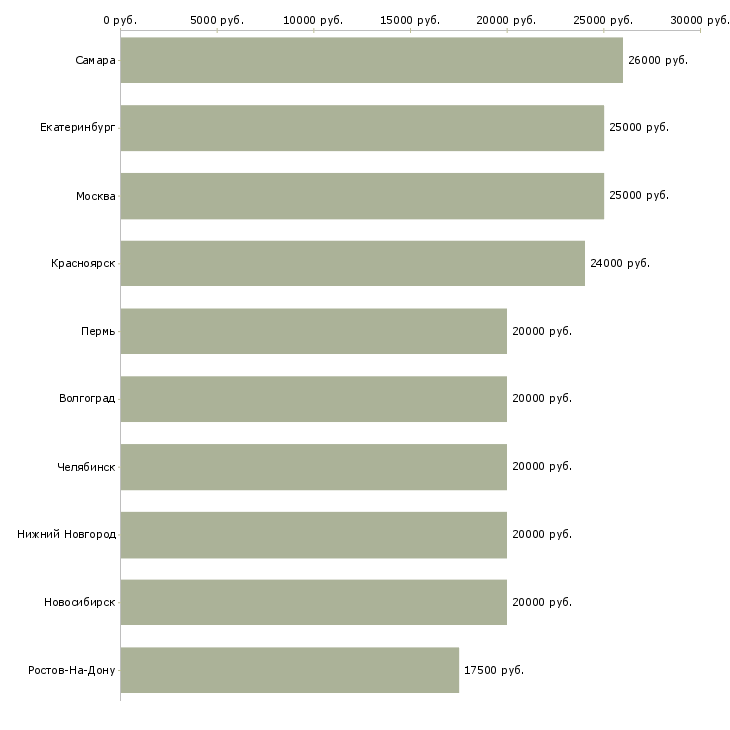
Task: Click the 15000 руб. axis tick label
Action: coord(410,20)
